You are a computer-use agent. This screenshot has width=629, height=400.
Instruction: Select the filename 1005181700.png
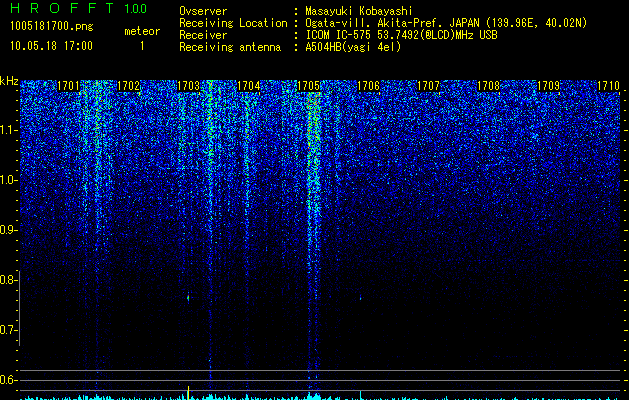(52, 26)
